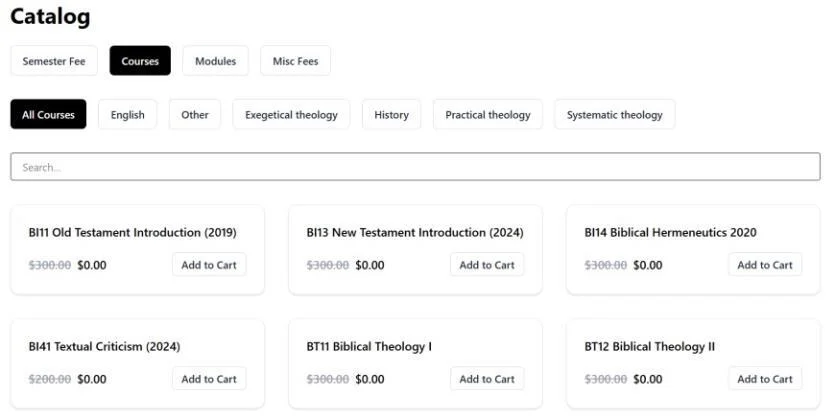835x419 pixels.
Task: Click into the course Search field
Action: [415, 167]
